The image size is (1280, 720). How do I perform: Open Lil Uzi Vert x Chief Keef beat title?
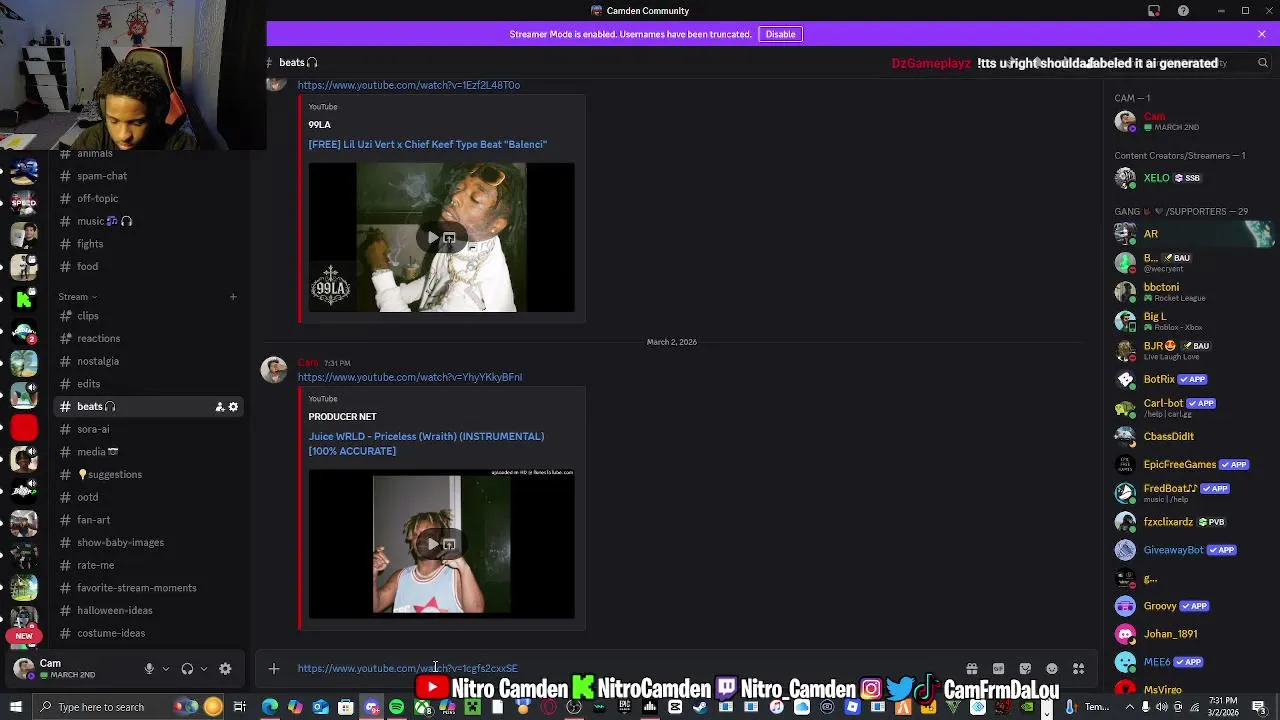(427, 144)
